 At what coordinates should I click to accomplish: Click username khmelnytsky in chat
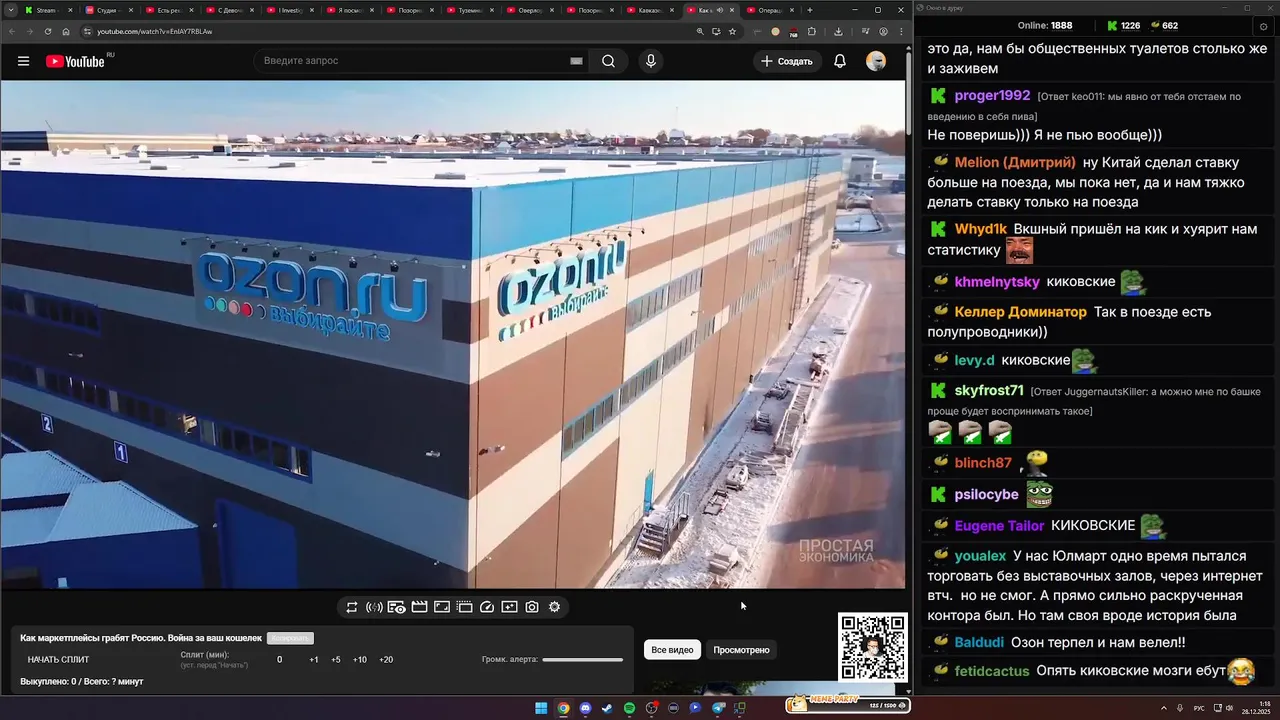click(997, 282)
